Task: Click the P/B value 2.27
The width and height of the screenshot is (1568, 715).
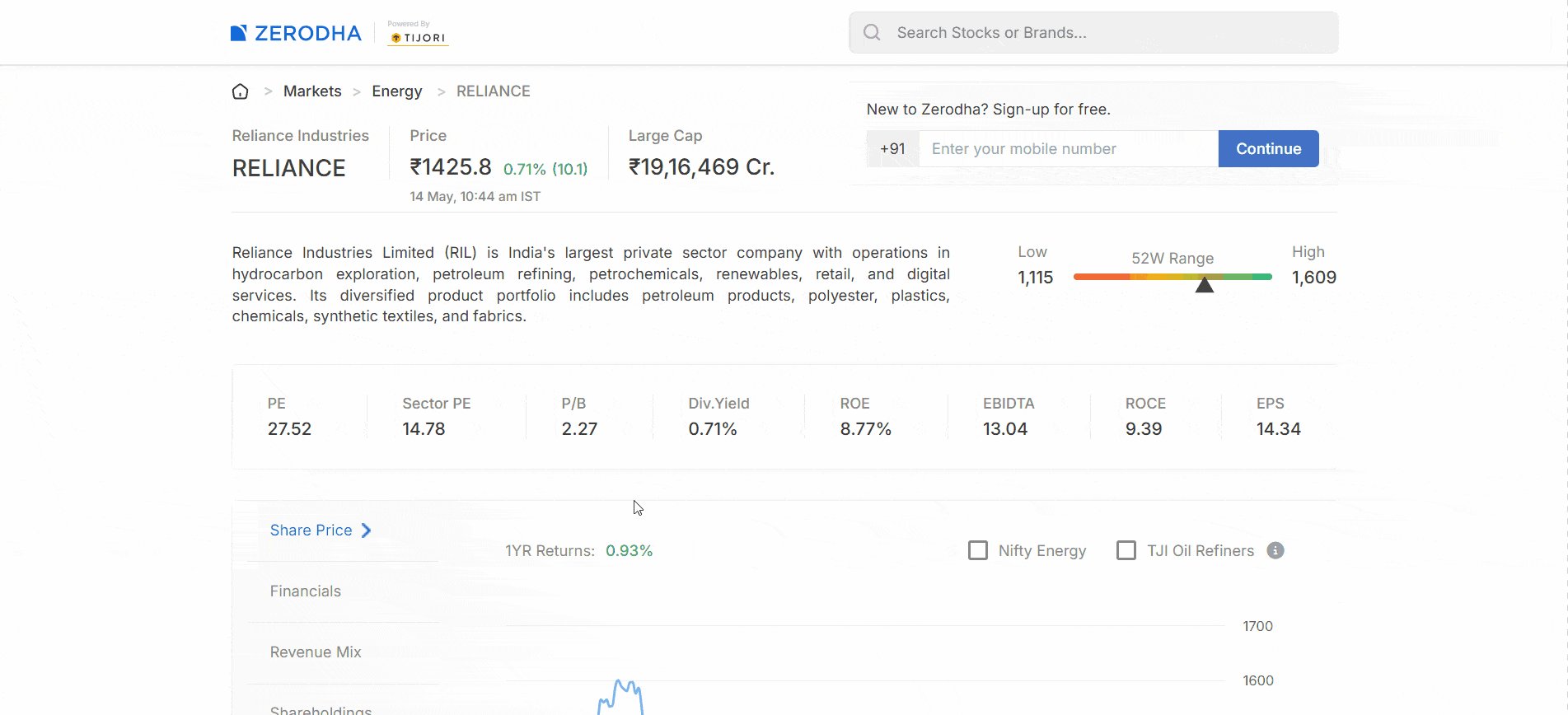Action: pos(579,429)
